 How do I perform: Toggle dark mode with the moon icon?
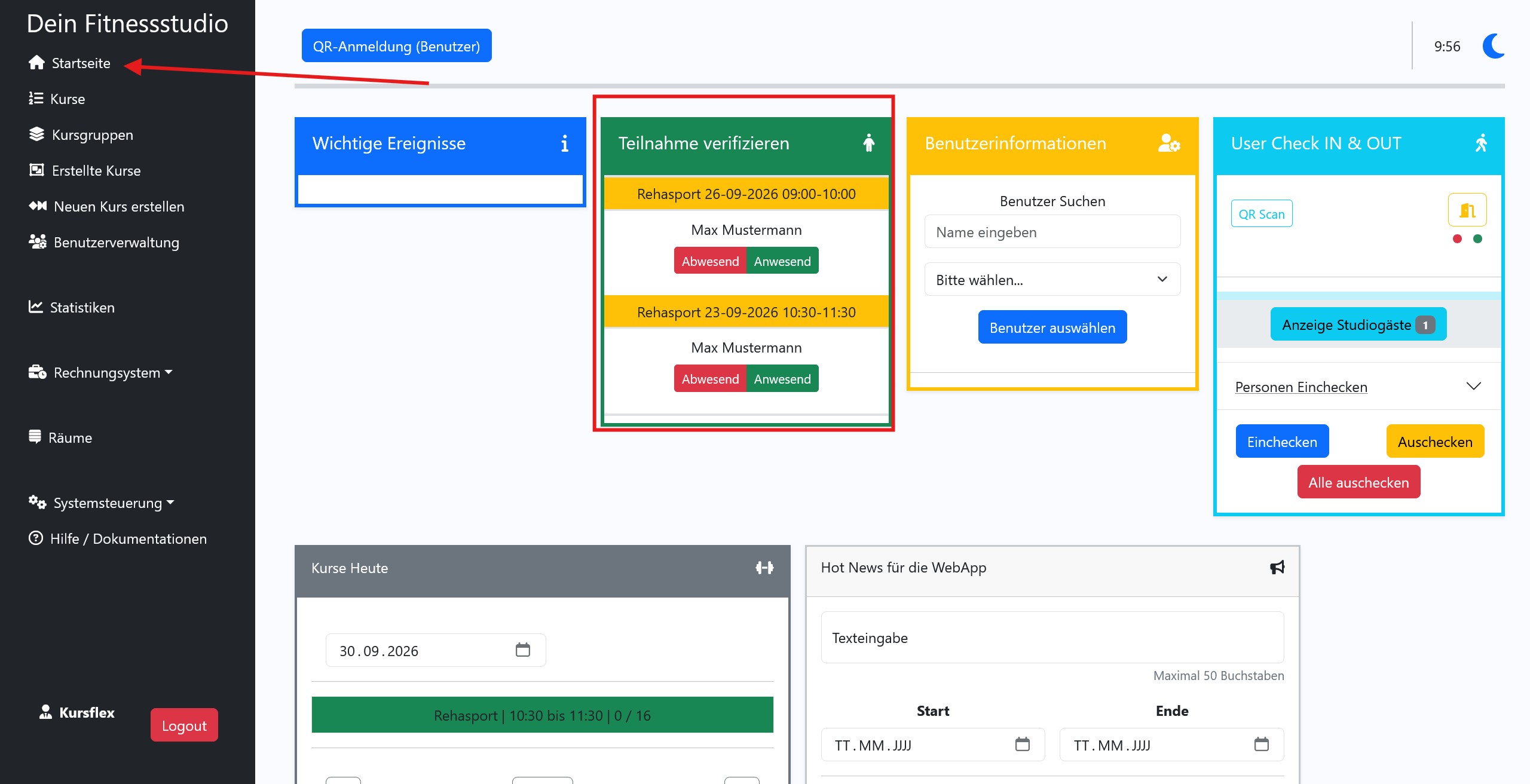[1493, 47]
